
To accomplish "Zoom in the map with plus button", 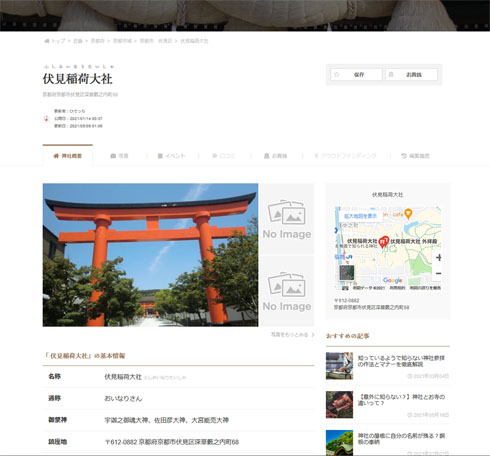I will pos(438,257).
